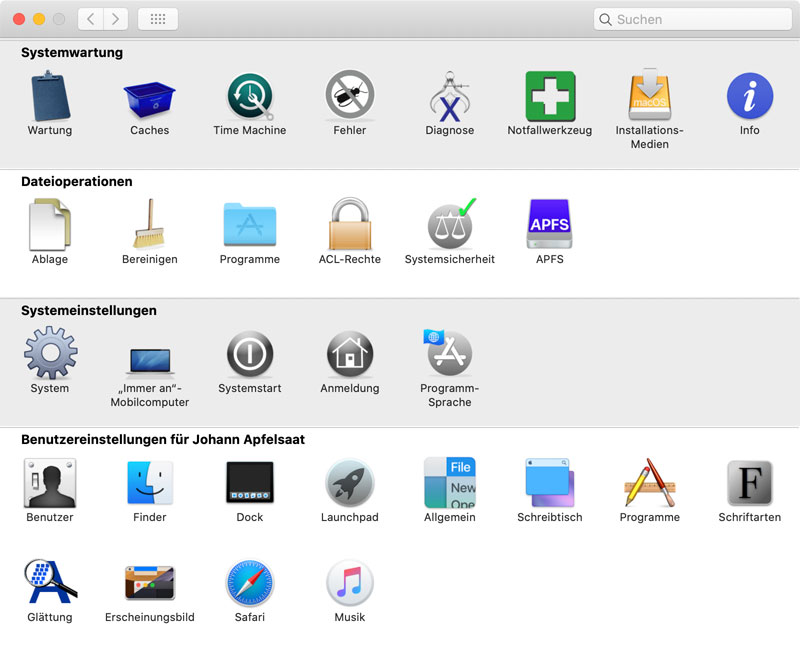Screen dimensions: 800x654
Task: Open the Launchpad rocket icon
Action: [x=350, y=483]
